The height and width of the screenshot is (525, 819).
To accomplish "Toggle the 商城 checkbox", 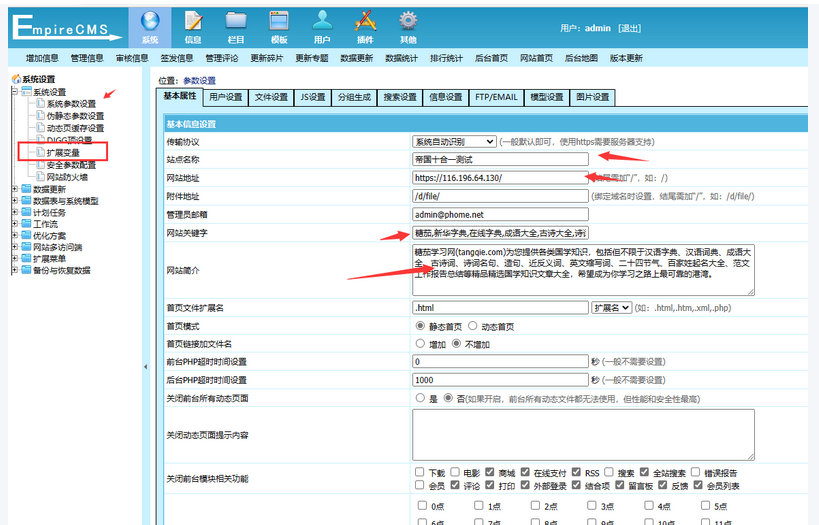I will 489,472.
